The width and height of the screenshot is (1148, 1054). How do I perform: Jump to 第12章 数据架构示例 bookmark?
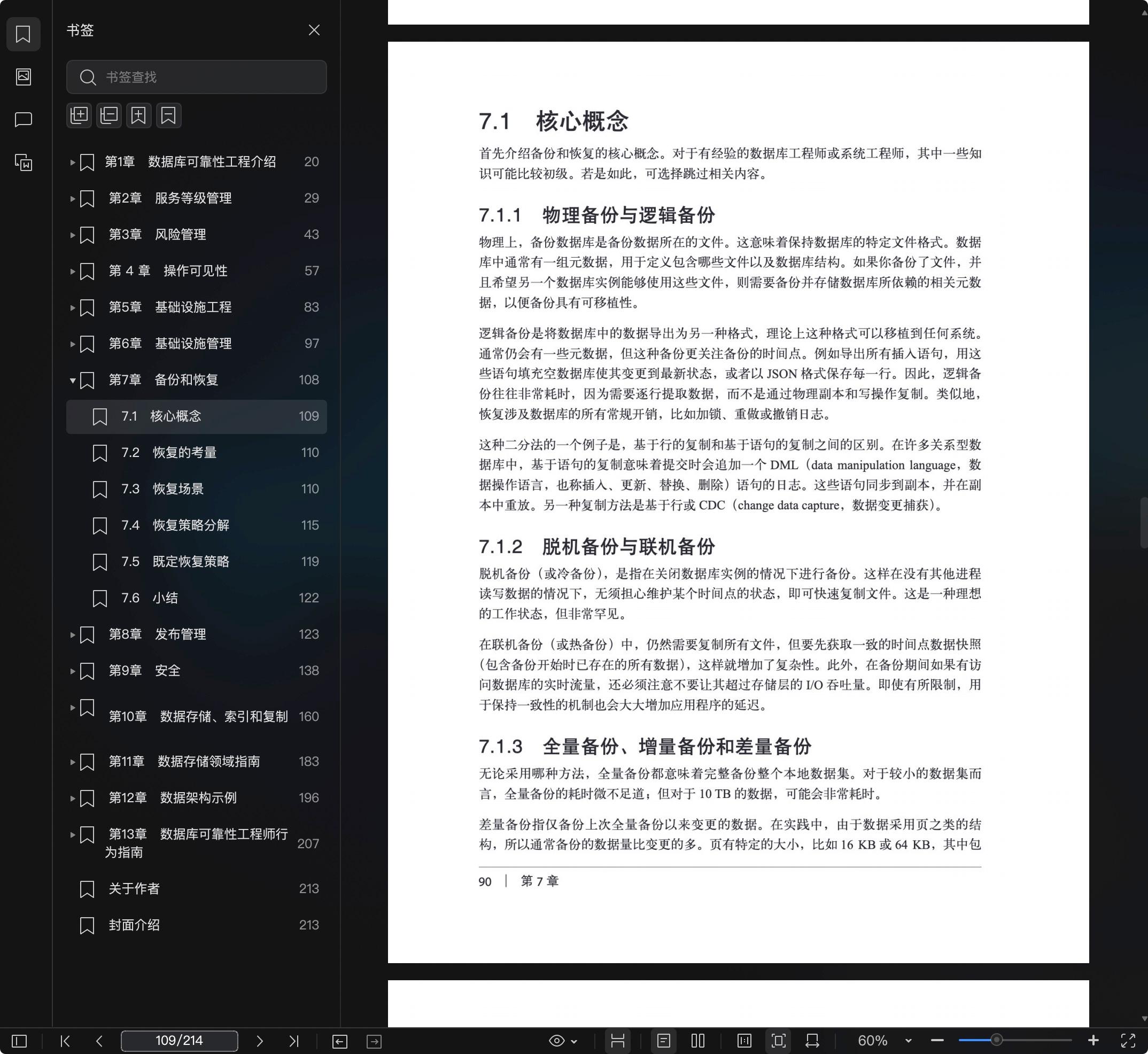(x=196, y=798)
